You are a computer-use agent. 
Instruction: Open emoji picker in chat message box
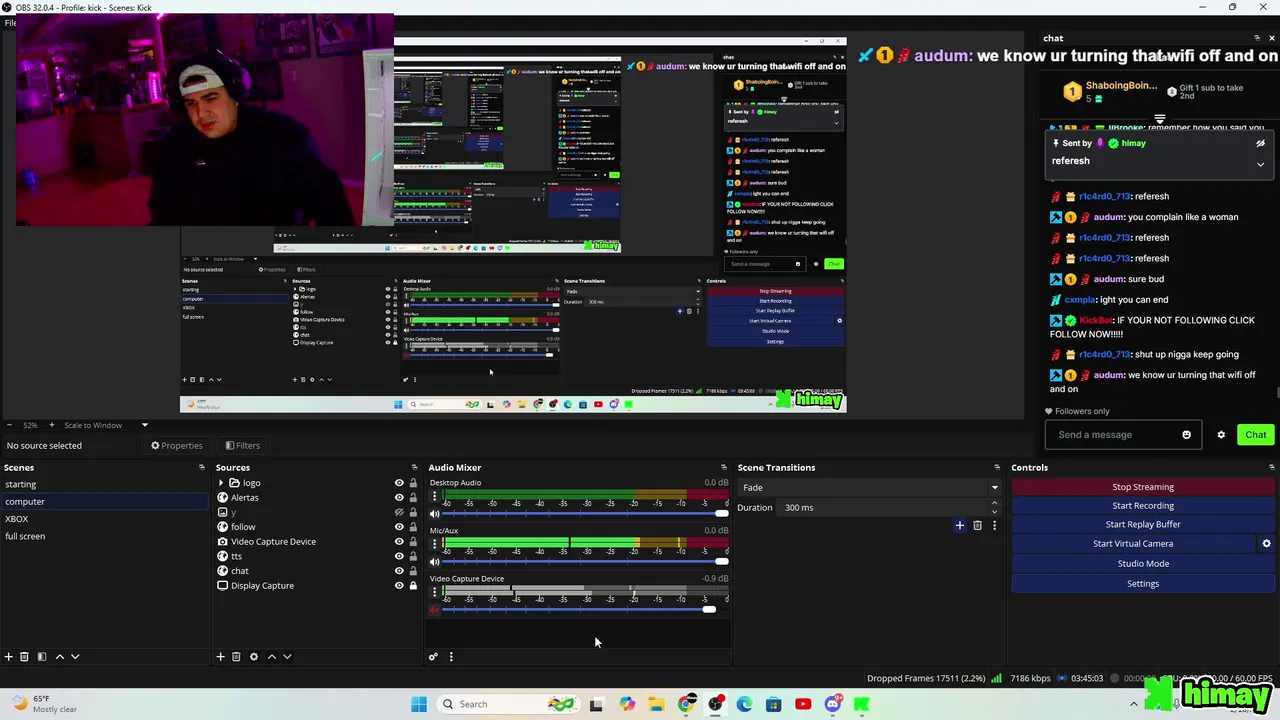click(1186, 435)
